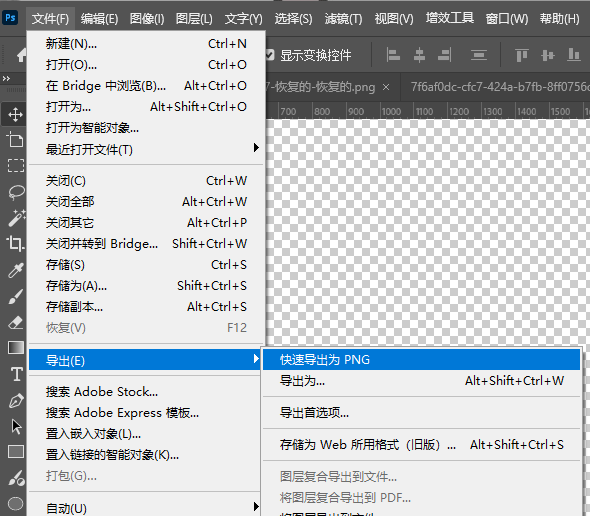Click align horizontal centers icon

pyautogui.click(x=419, y=55)
